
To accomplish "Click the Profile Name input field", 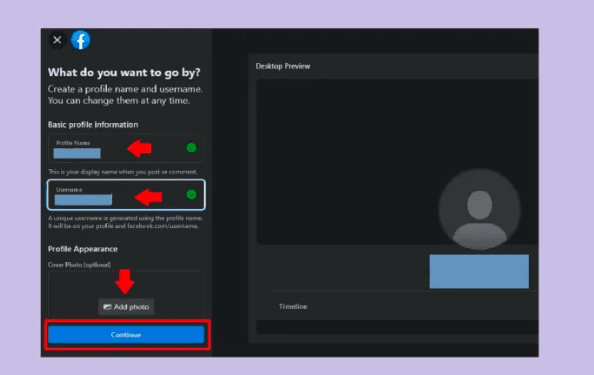I will click(x=126, y=148).
